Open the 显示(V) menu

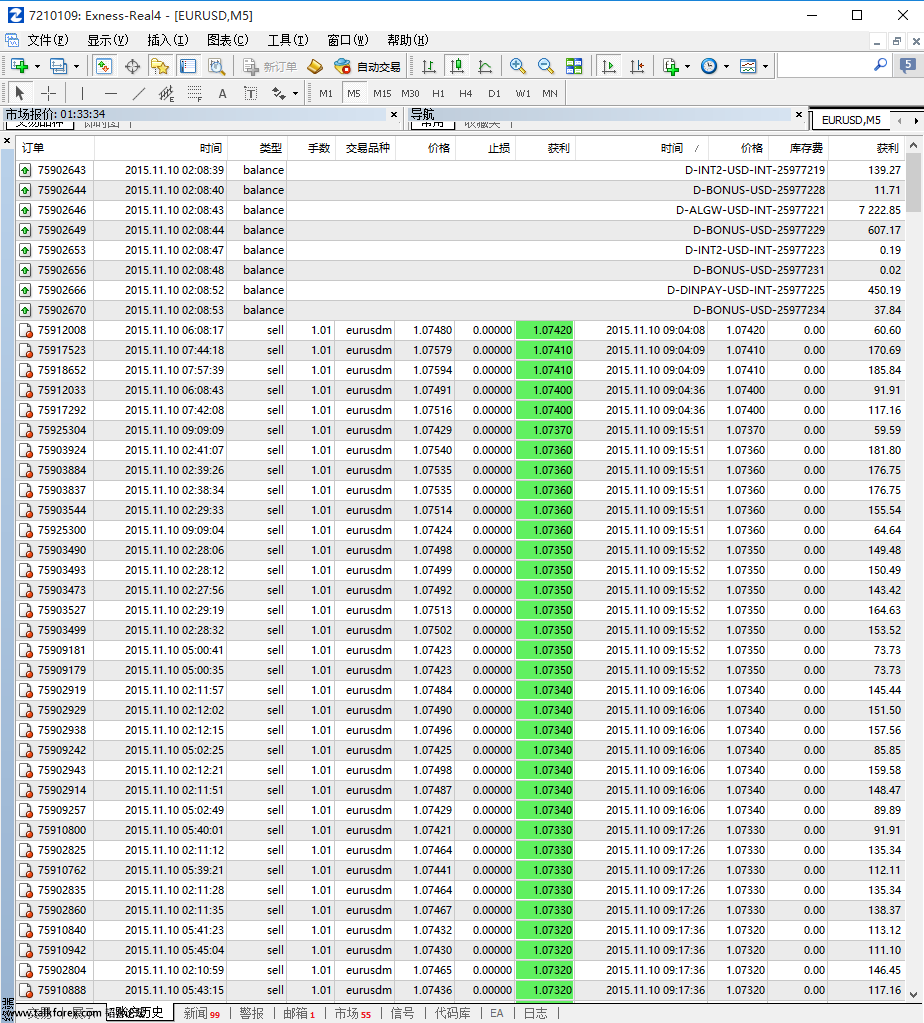tap(108, 40)
